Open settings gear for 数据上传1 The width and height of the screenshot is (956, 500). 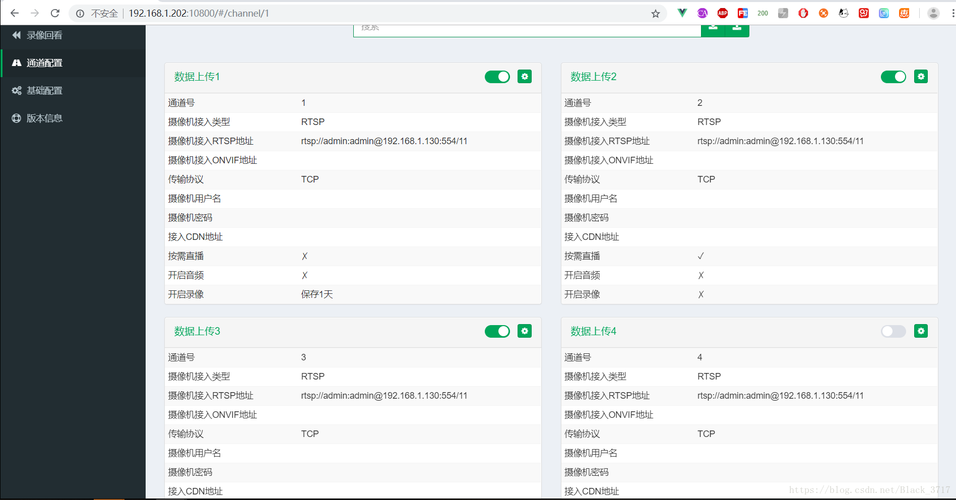coord(524,76)
